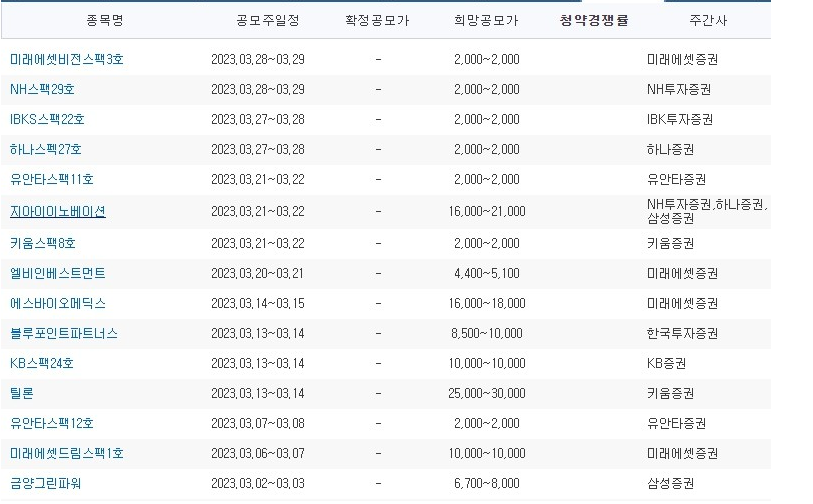
Task: Select the 한국투자증권 underwriter cell
Action: click(682, 334)
